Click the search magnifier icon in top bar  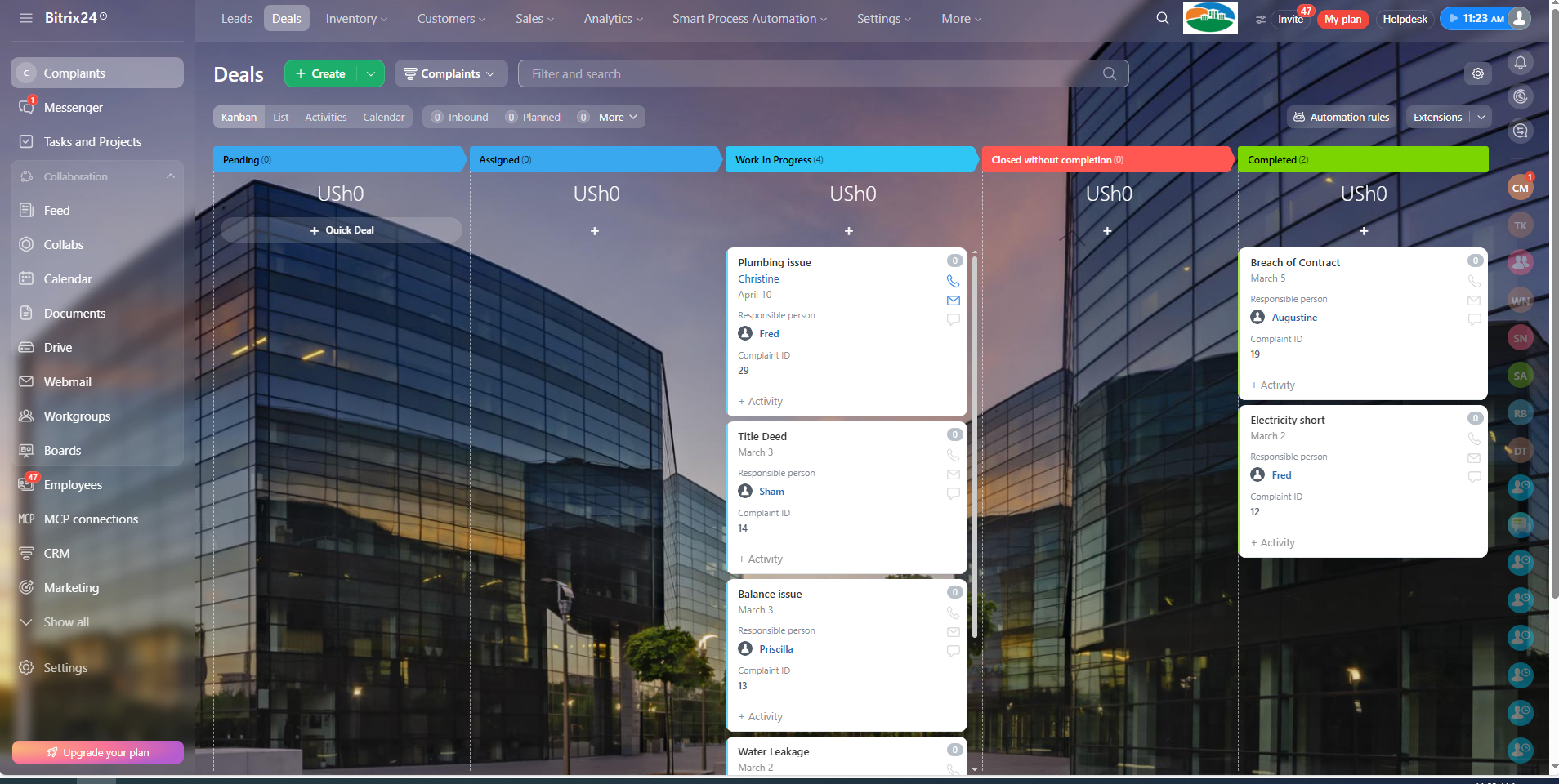click(1162, 18)
